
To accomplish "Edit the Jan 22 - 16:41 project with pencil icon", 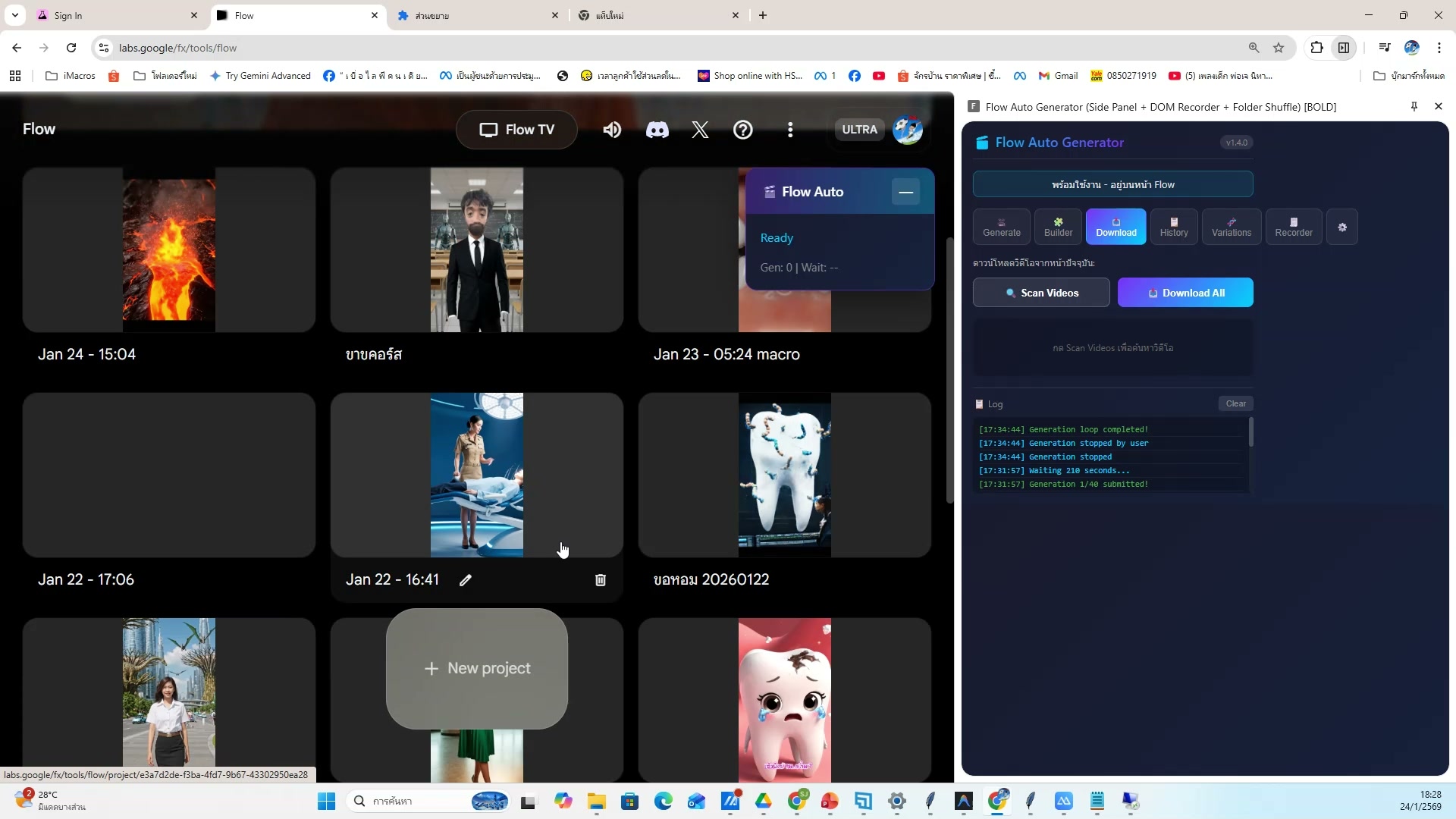I will (x=465, y=580).
